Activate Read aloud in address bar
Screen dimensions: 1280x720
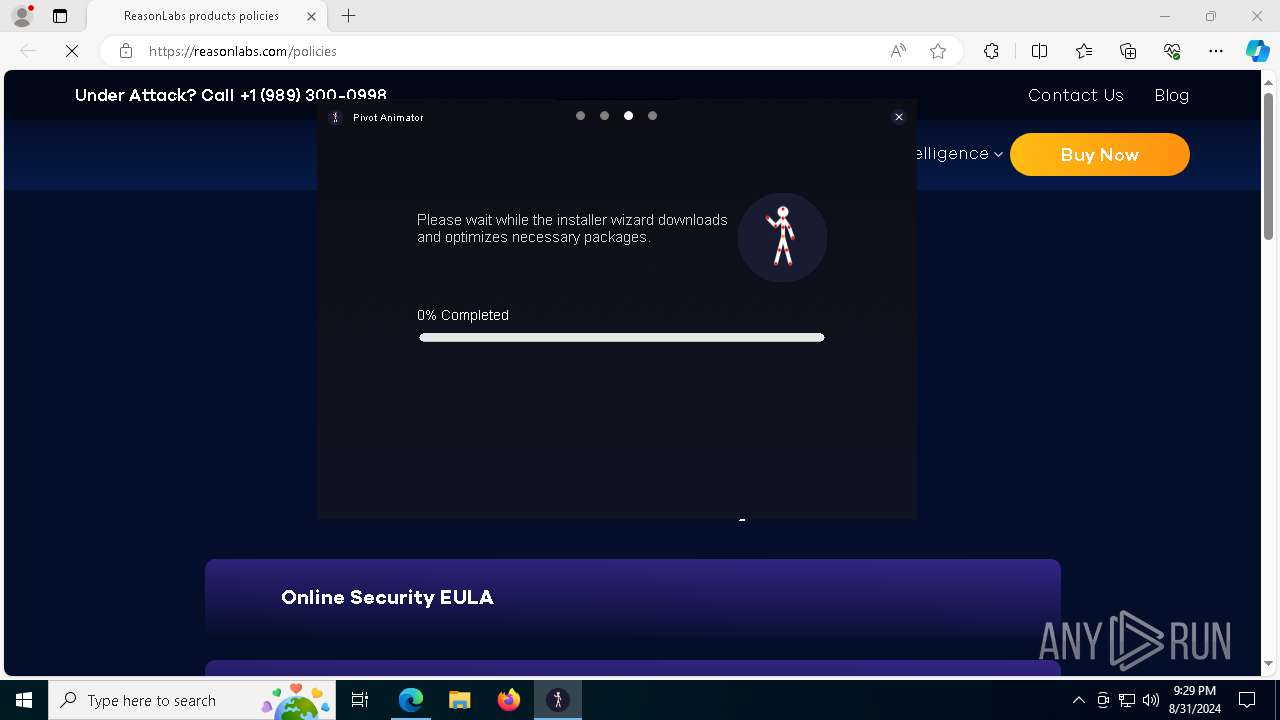click(x=898, y=51)
